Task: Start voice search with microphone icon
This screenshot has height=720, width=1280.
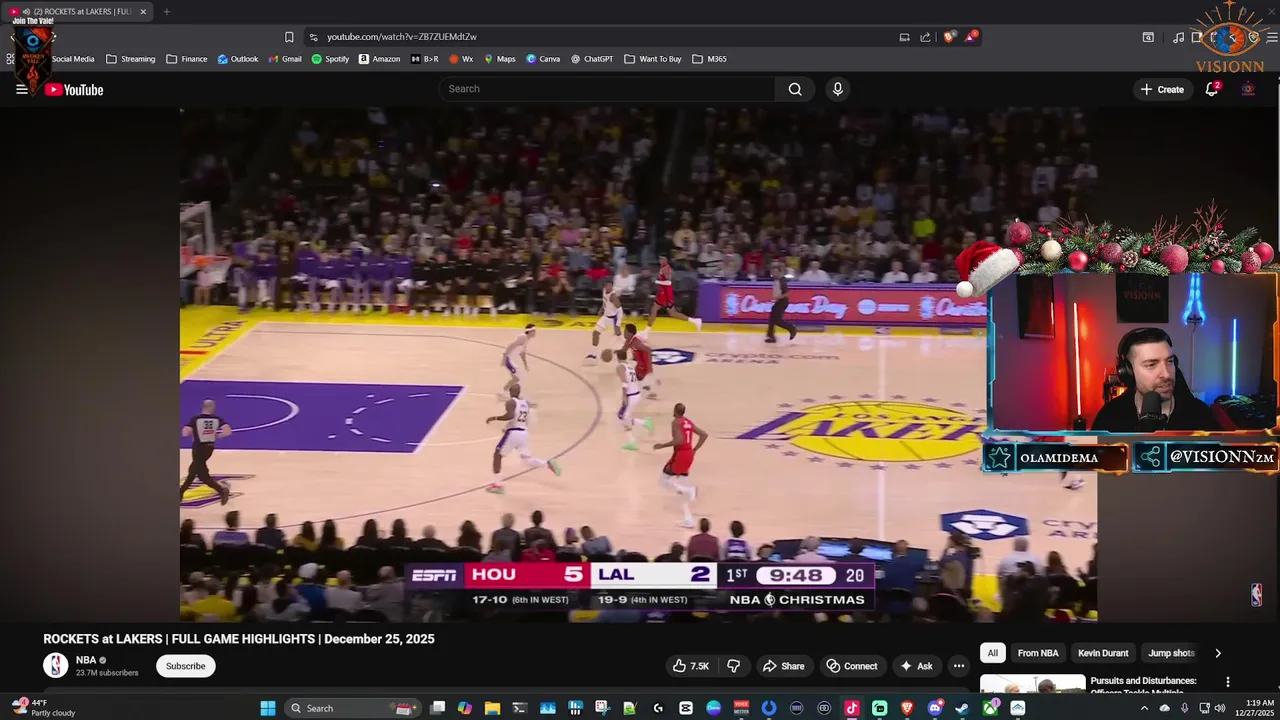Action: pos(838,89)
